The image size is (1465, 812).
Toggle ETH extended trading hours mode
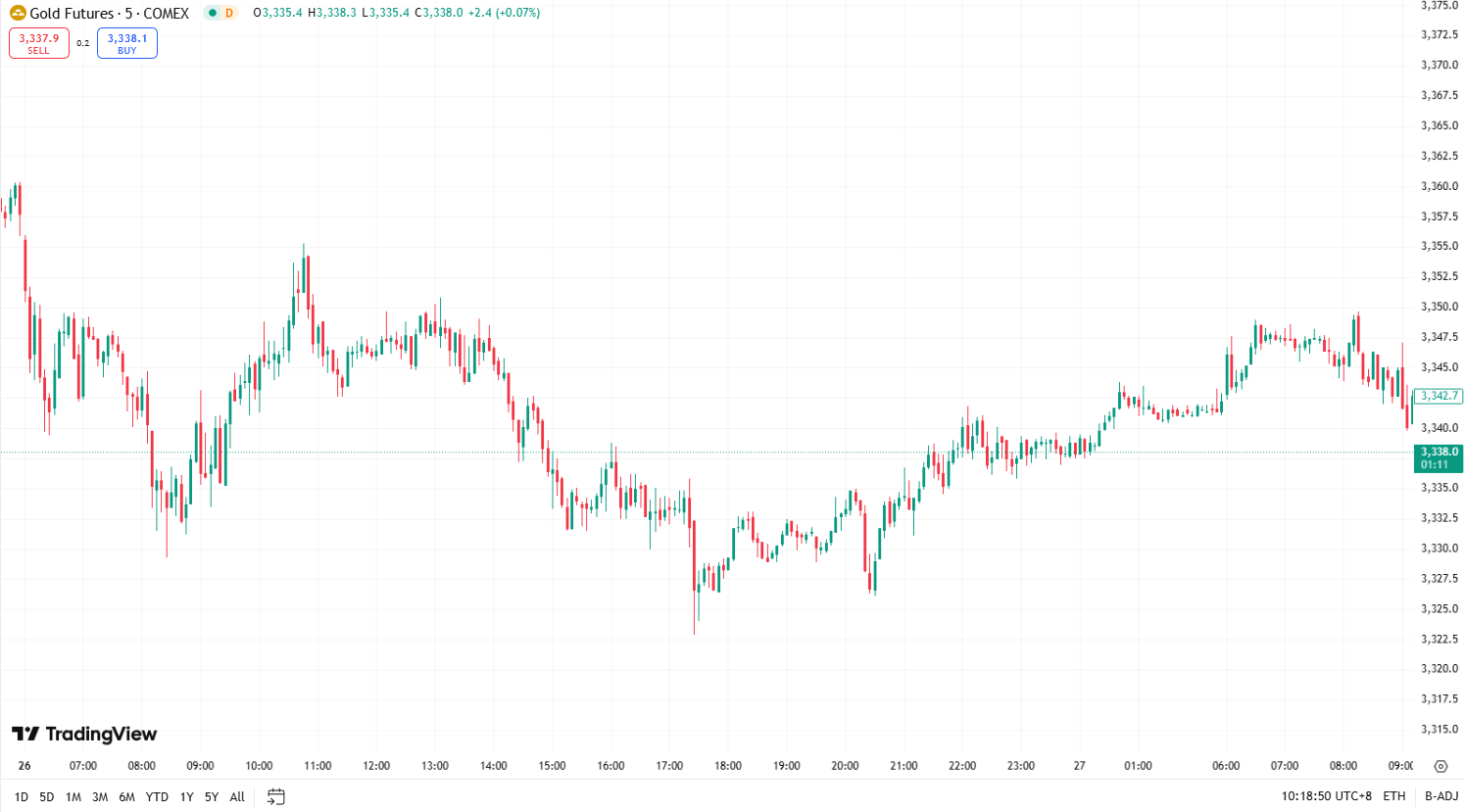point(1393,796)
